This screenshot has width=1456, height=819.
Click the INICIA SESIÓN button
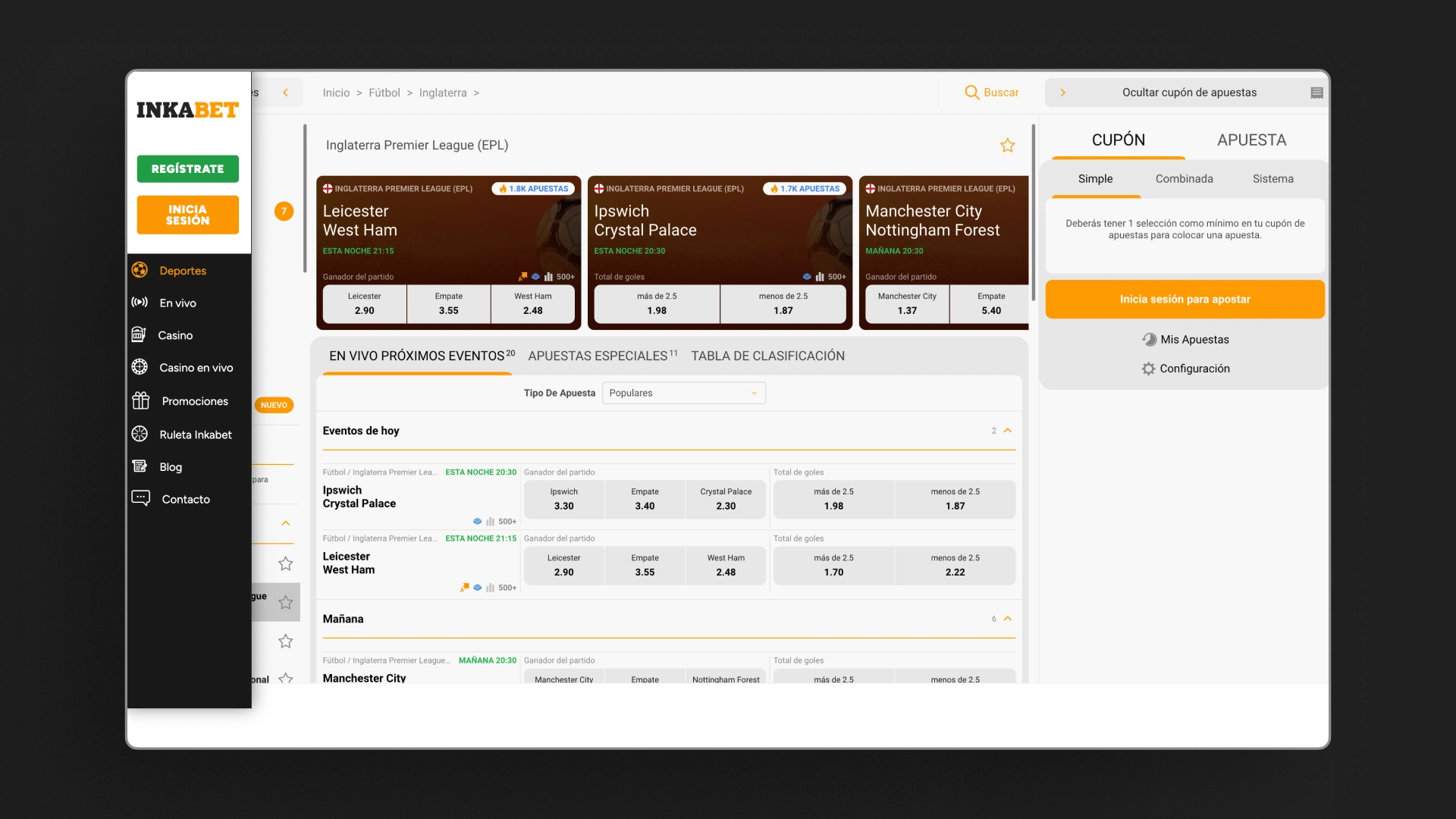coord(187,215)
